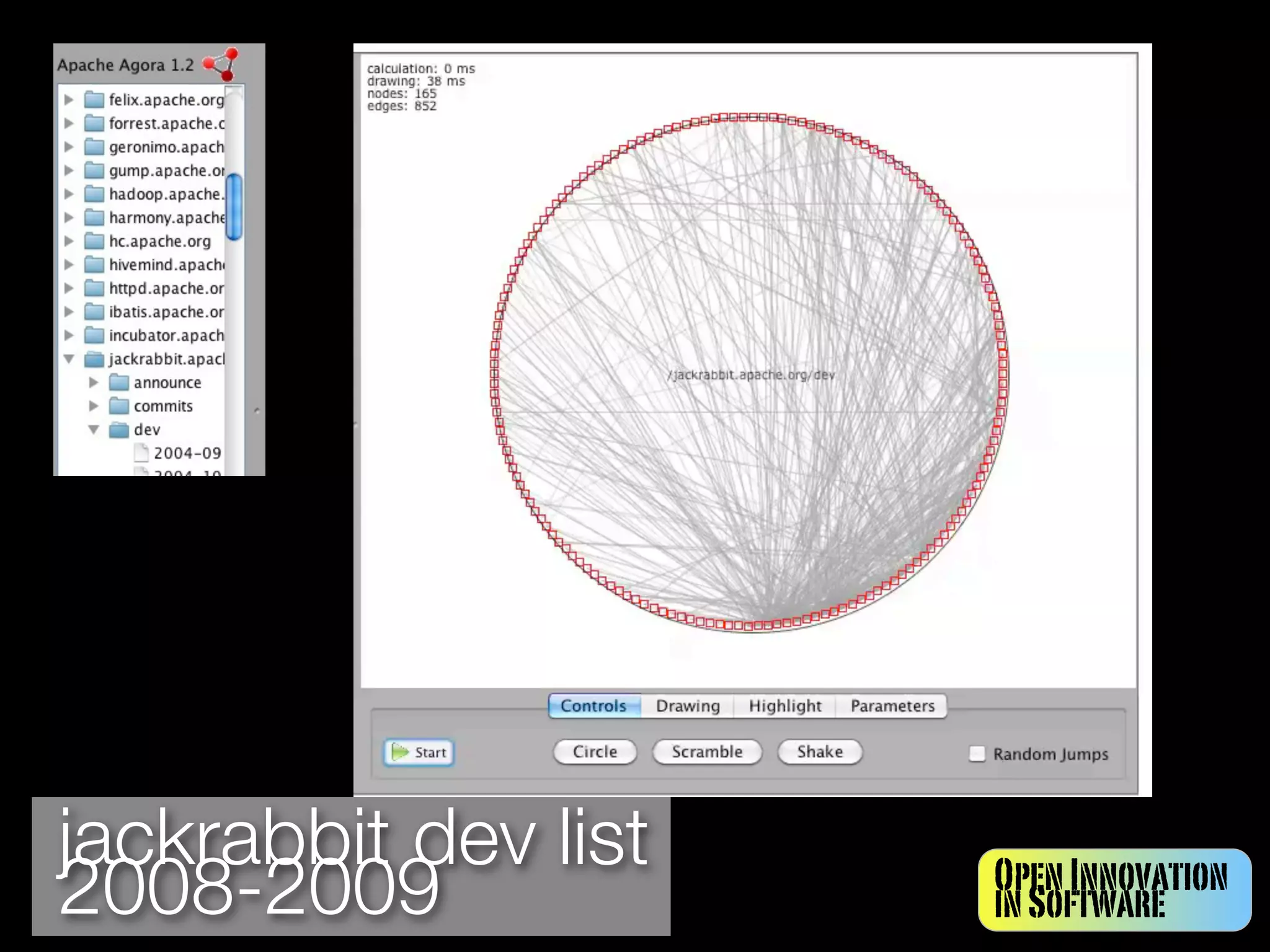
Task: Expand the forrest.apache tree node
Action: click(69, 123)
